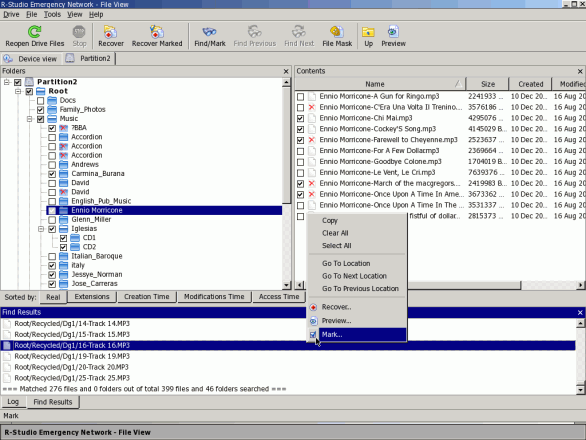Collapse the Music folder node
Screen dimensions: 586x440
(29, 119)
